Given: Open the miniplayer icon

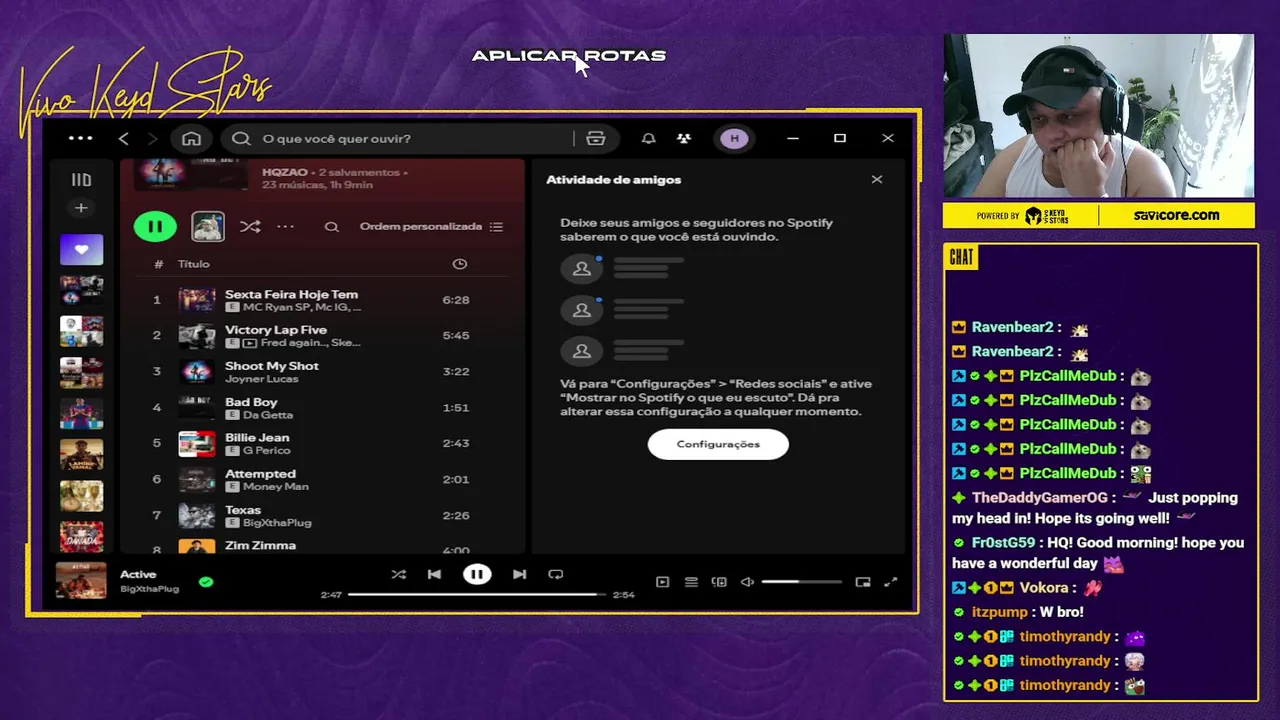Looking at the screenshot, I should [863, 582].
